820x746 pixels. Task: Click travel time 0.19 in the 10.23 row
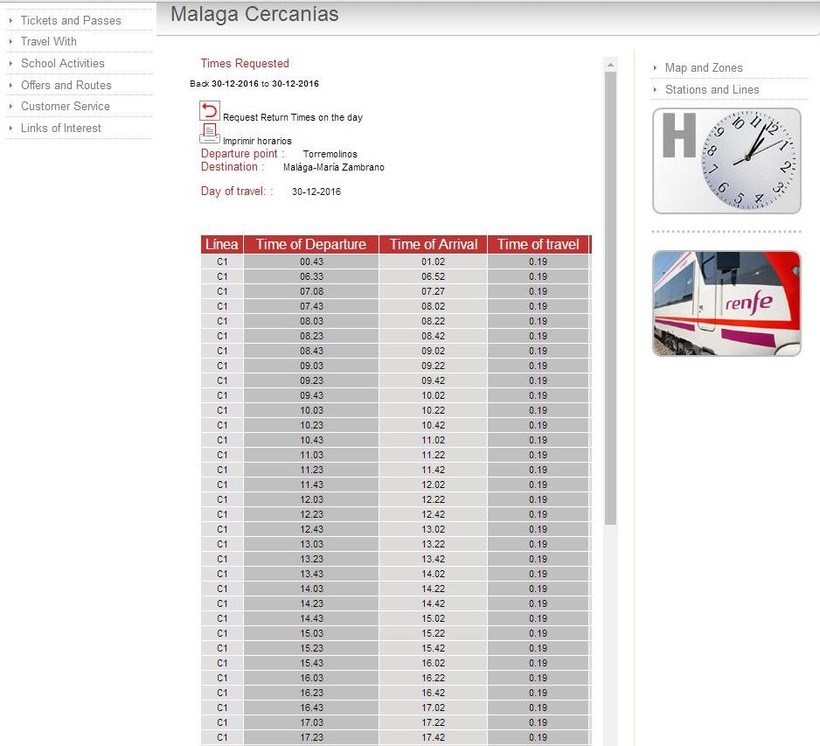(538, 425)
